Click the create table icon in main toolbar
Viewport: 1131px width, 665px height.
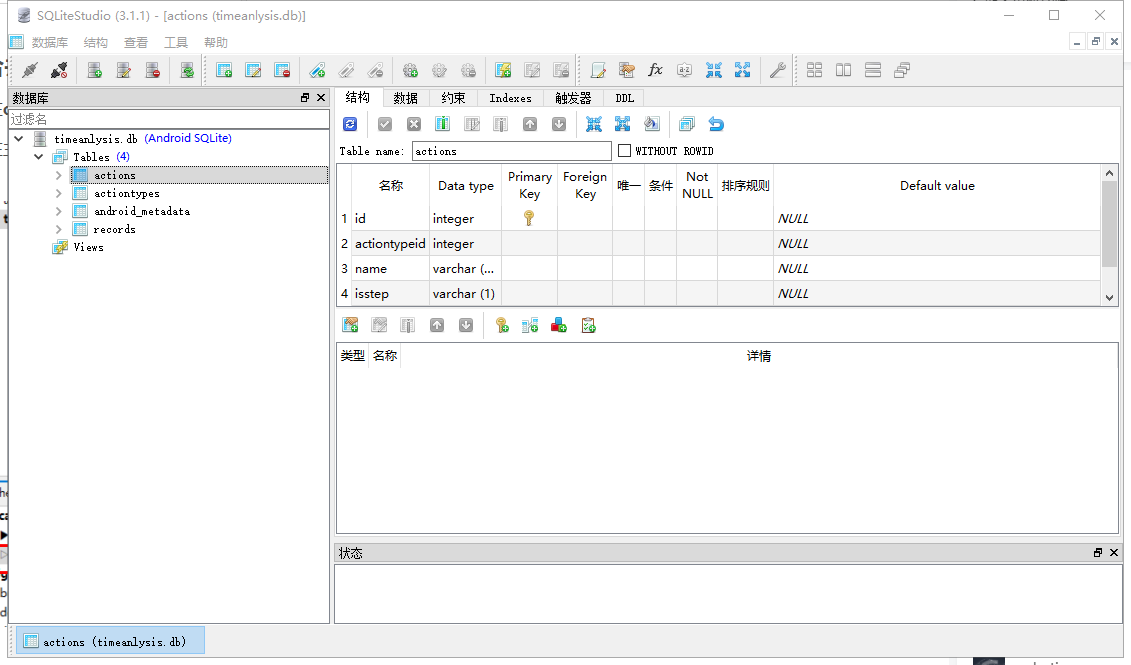pos(224,70)
